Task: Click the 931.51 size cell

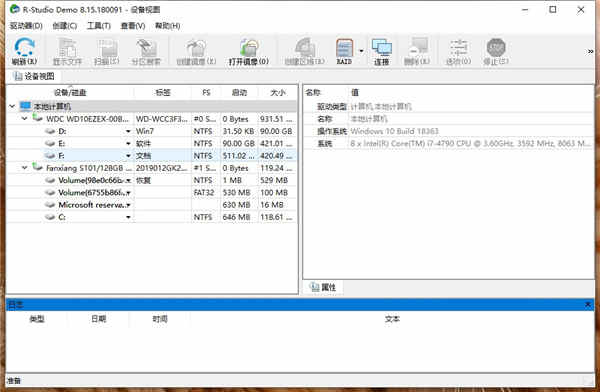Action: click(276, 119)
